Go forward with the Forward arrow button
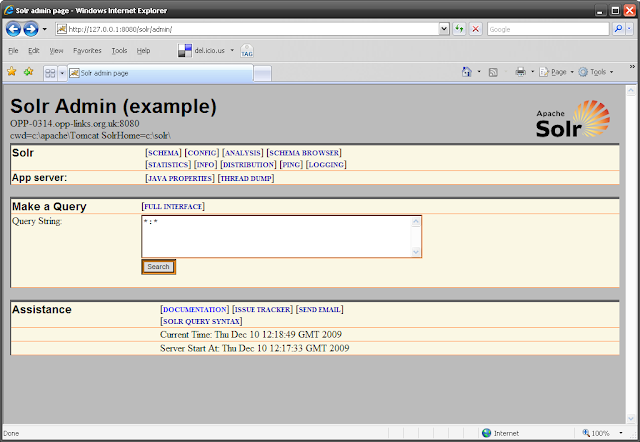Image resolution: width=640 pixels, height=442 pixels. [31, 29]
